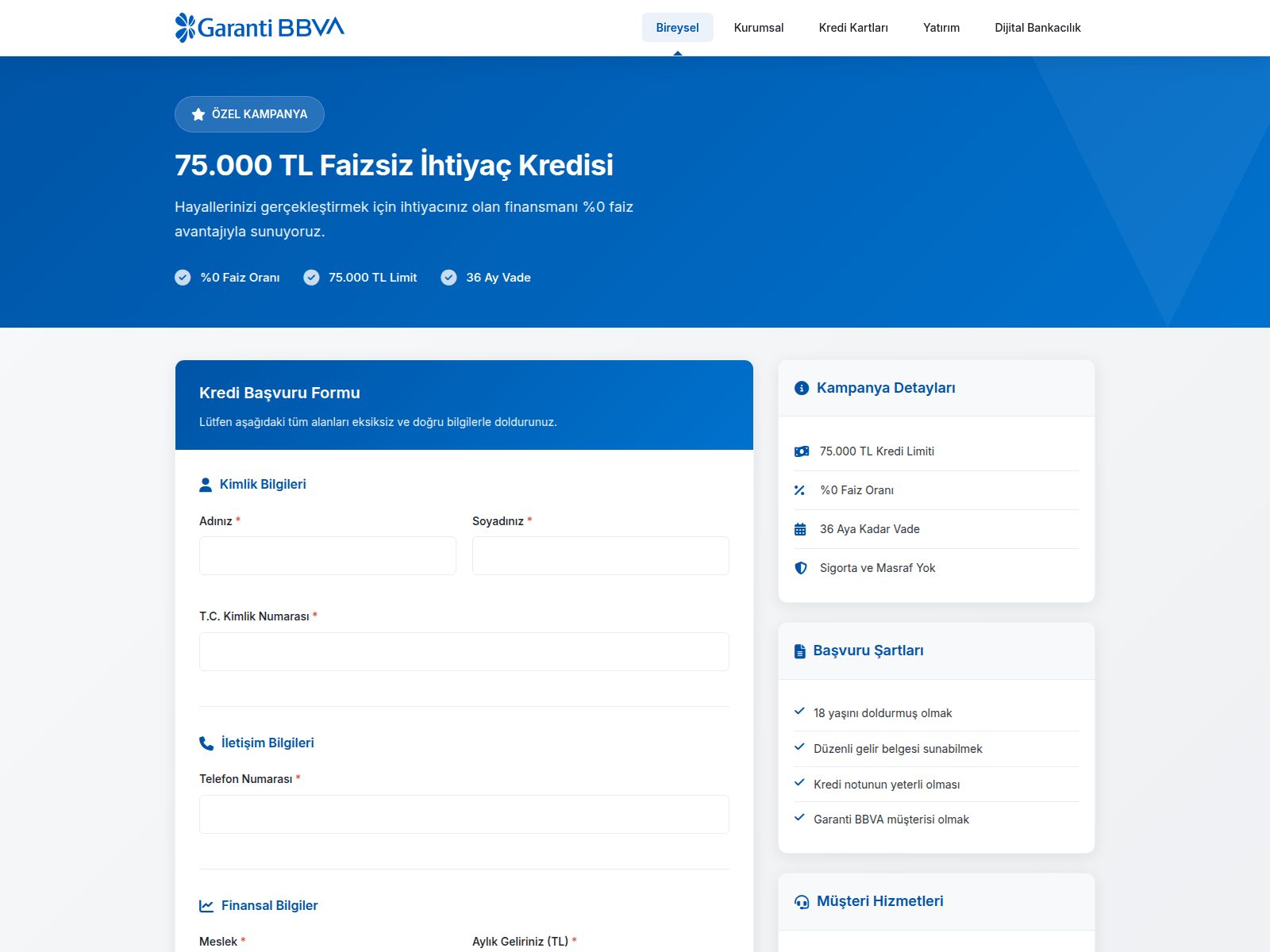The height and width of the screenshot is (952, 1270).
Task: Click the hero text 75.000 TL Limit
Action: pos(373,278)
